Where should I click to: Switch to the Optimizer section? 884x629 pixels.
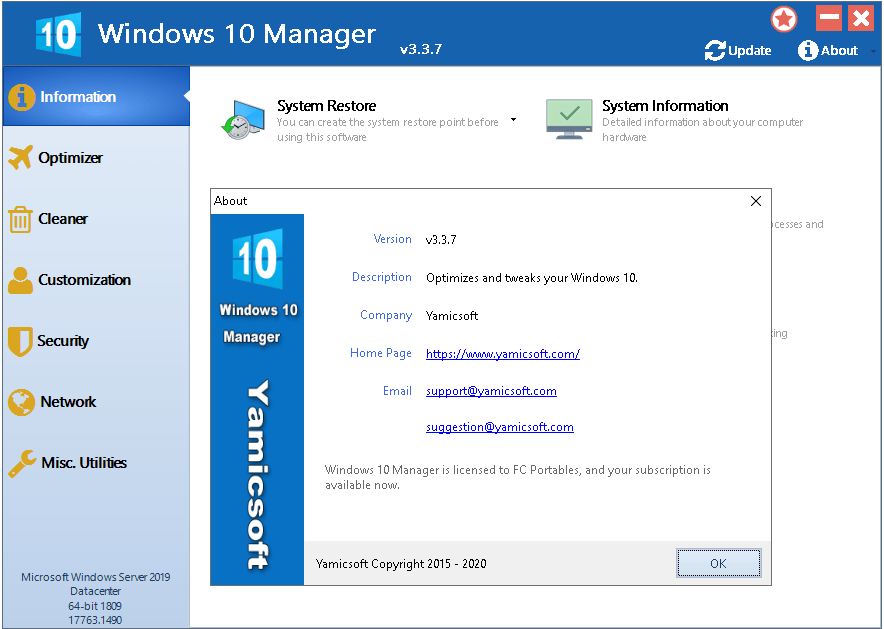point(96,158)
